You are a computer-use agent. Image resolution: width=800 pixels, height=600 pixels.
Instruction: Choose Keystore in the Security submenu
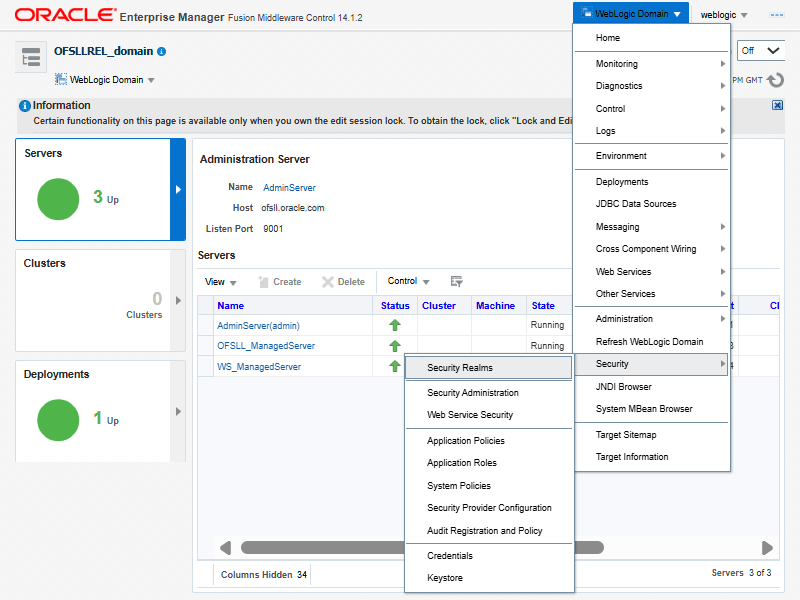click(x=445, y=578)
